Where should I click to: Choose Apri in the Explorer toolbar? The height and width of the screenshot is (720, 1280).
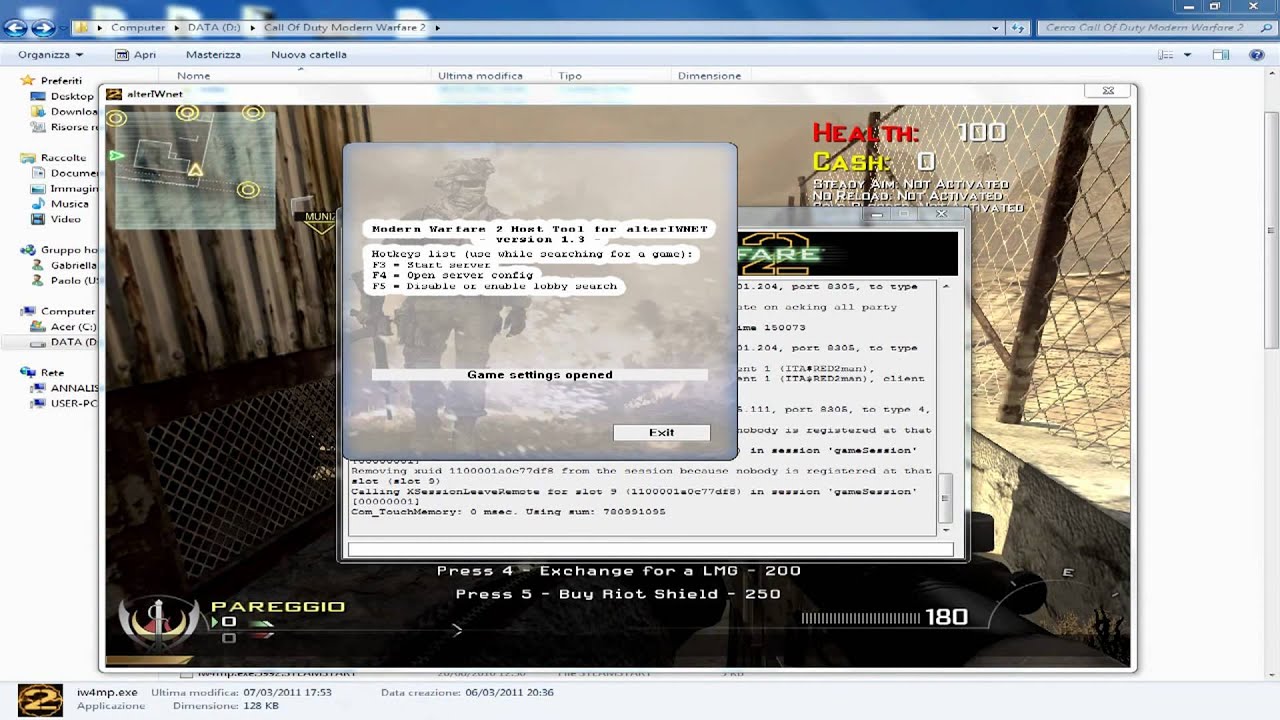pos(137,55)
